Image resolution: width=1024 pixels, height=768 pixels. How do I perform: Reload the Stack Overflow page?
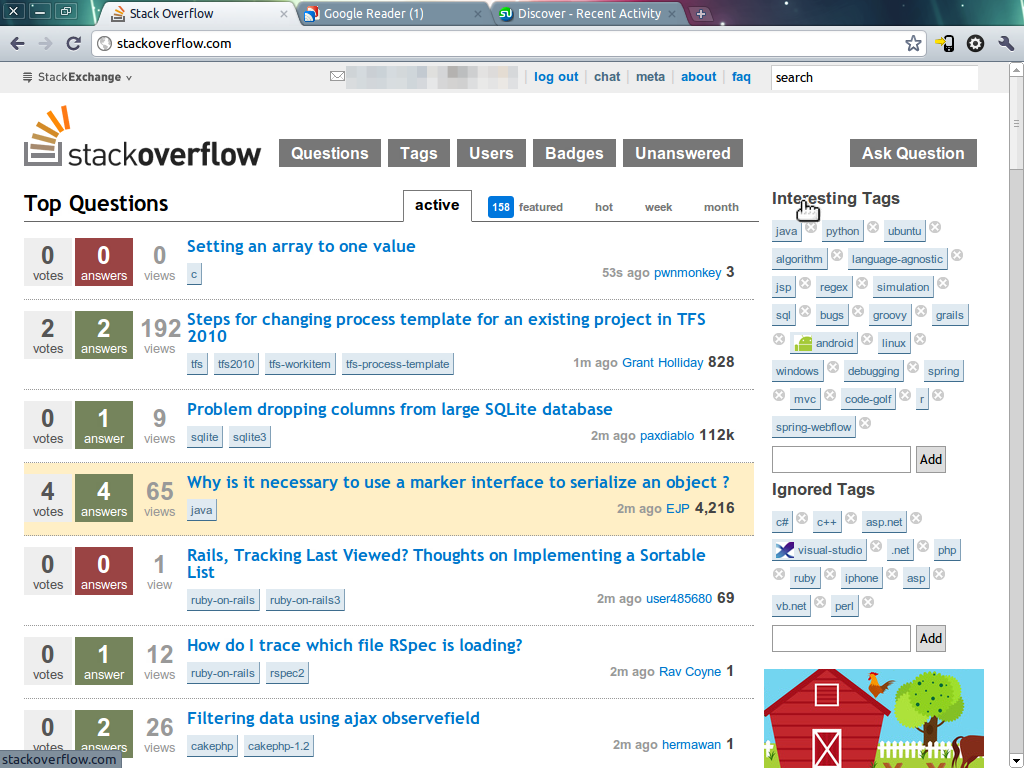pos(74,44)
